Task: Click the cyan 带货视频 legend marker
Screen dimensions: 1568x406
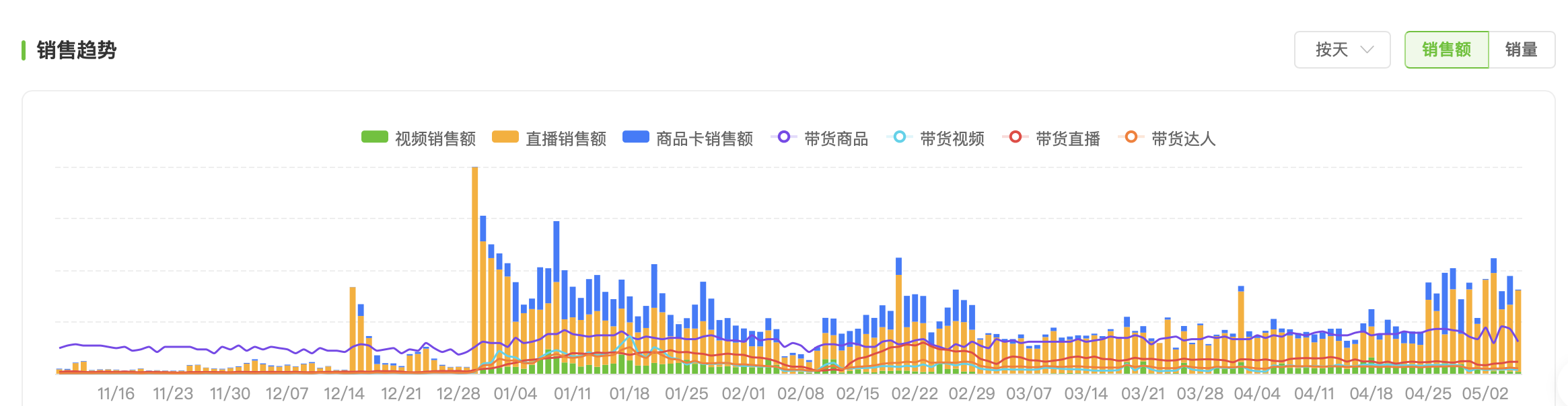Action: coord(900,137)
